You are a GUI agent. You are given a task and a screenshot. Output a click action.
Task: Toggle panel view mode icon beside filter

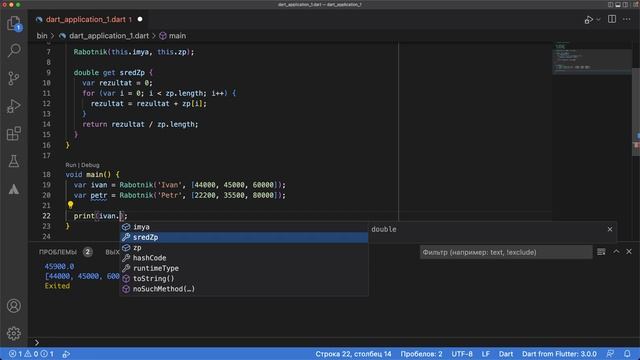(x=601, y=252)
